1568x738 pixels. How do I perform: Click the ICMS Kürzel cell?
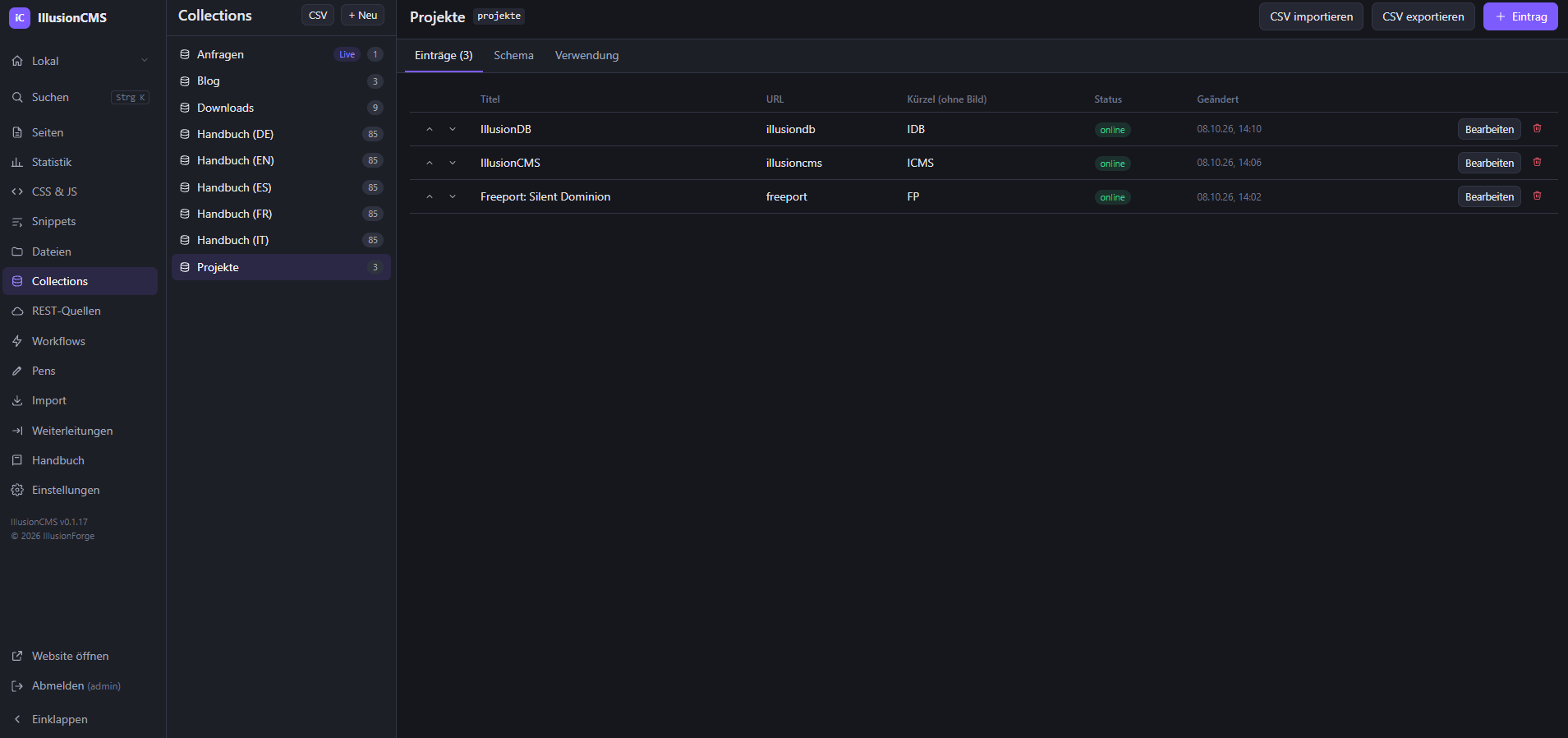point(920,163)
